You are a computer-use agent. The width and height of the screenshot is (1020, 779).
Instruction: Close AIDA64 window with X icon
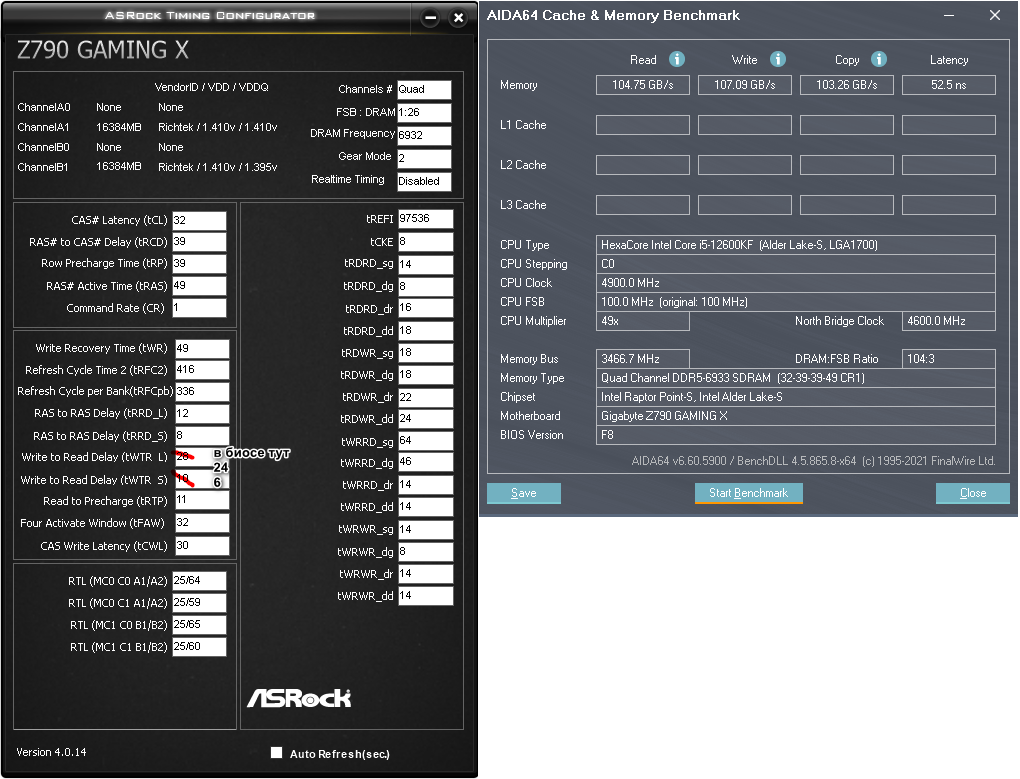995,15
